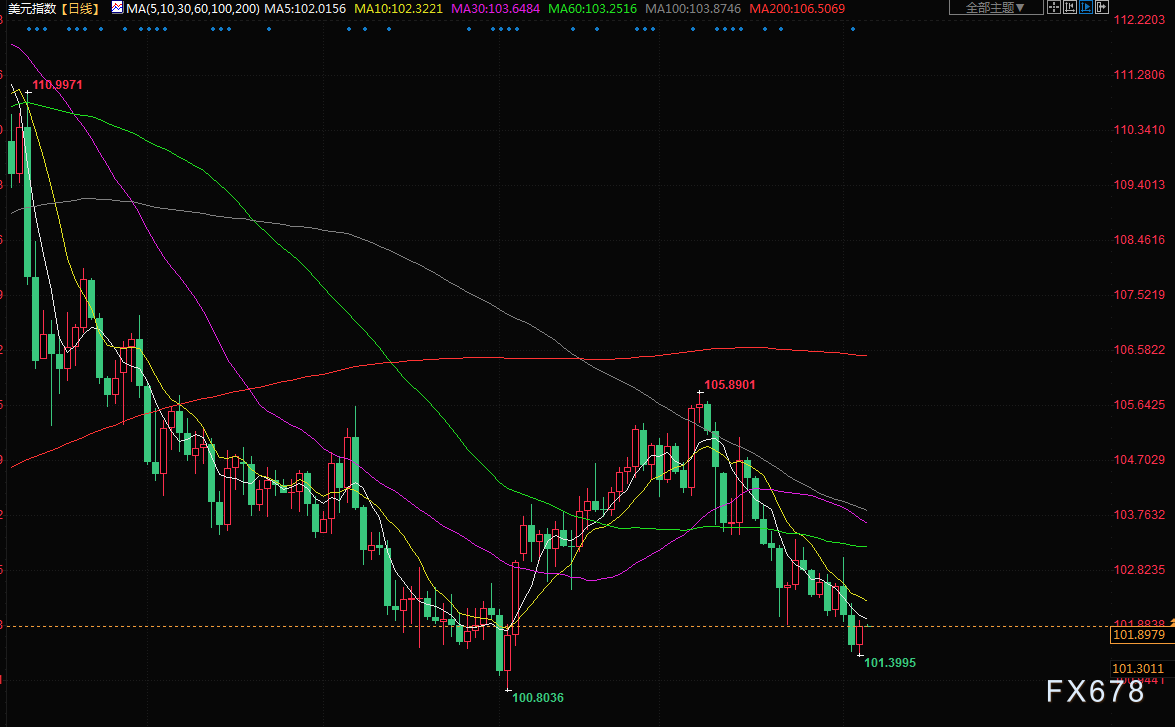
Task: Click the MA5:102.0156 value
Action: point(305,8)
